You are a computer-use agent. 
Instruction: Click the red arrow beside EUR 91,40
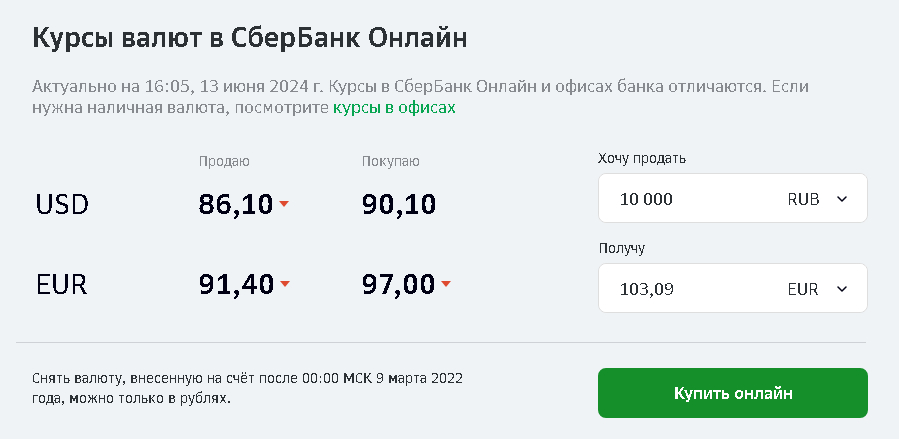[285, 284]
